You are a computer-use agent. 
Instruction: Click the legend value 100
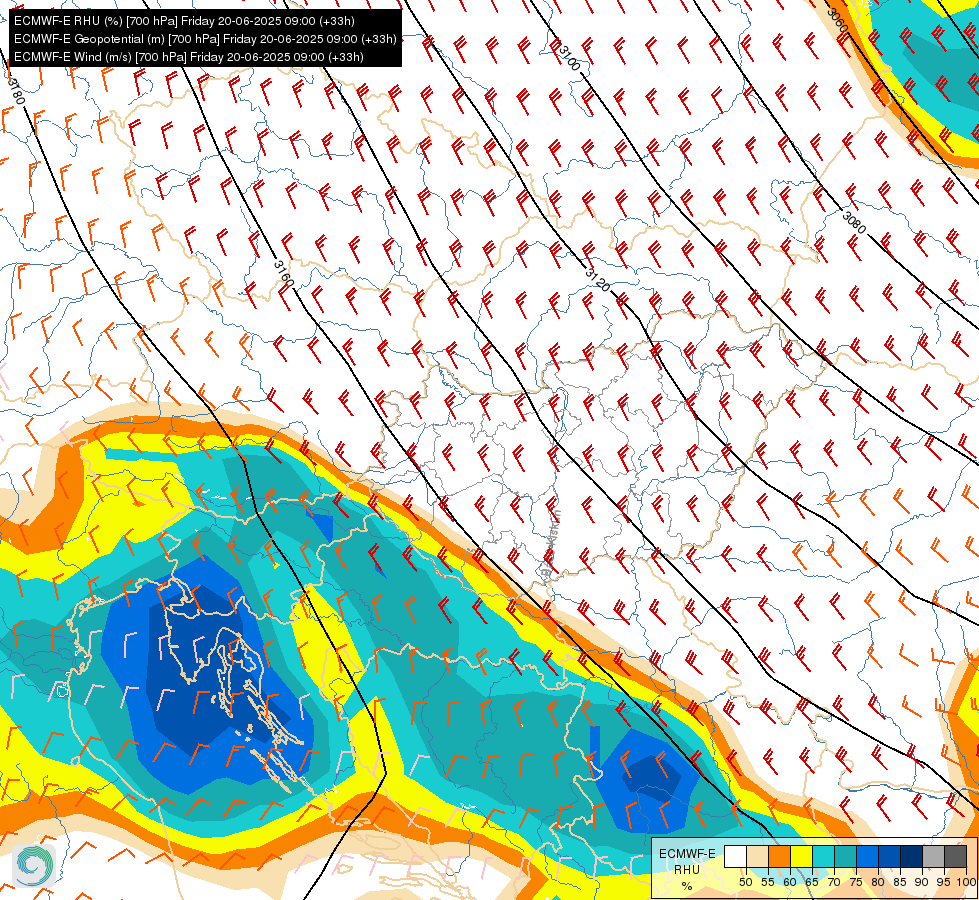966,882
